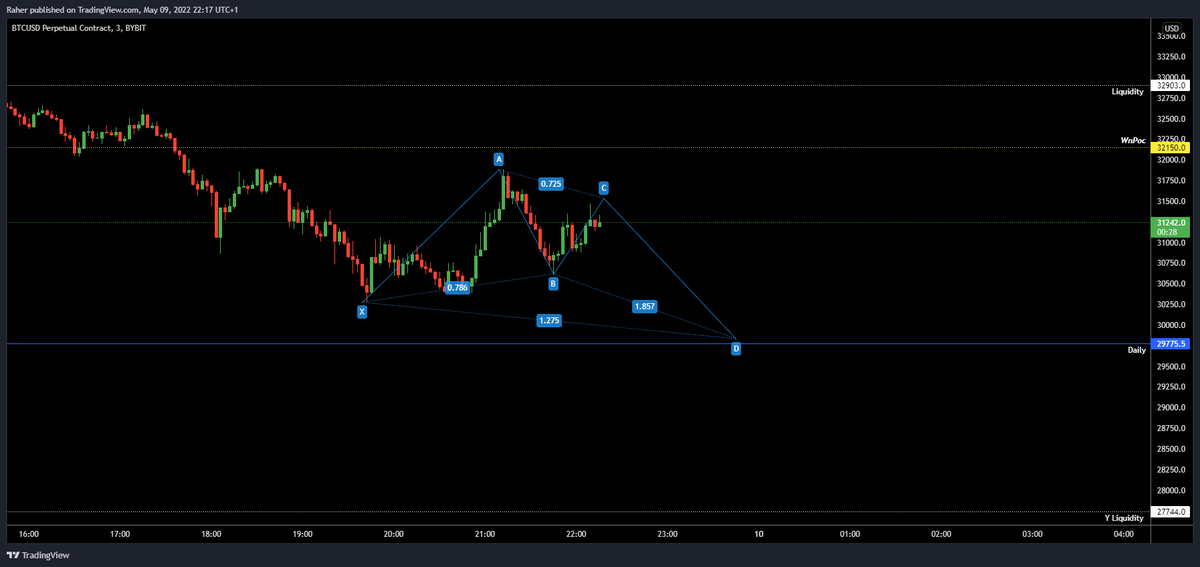
Task: Click the 29000.0 price axis value
Action: tap(1171, 408)
